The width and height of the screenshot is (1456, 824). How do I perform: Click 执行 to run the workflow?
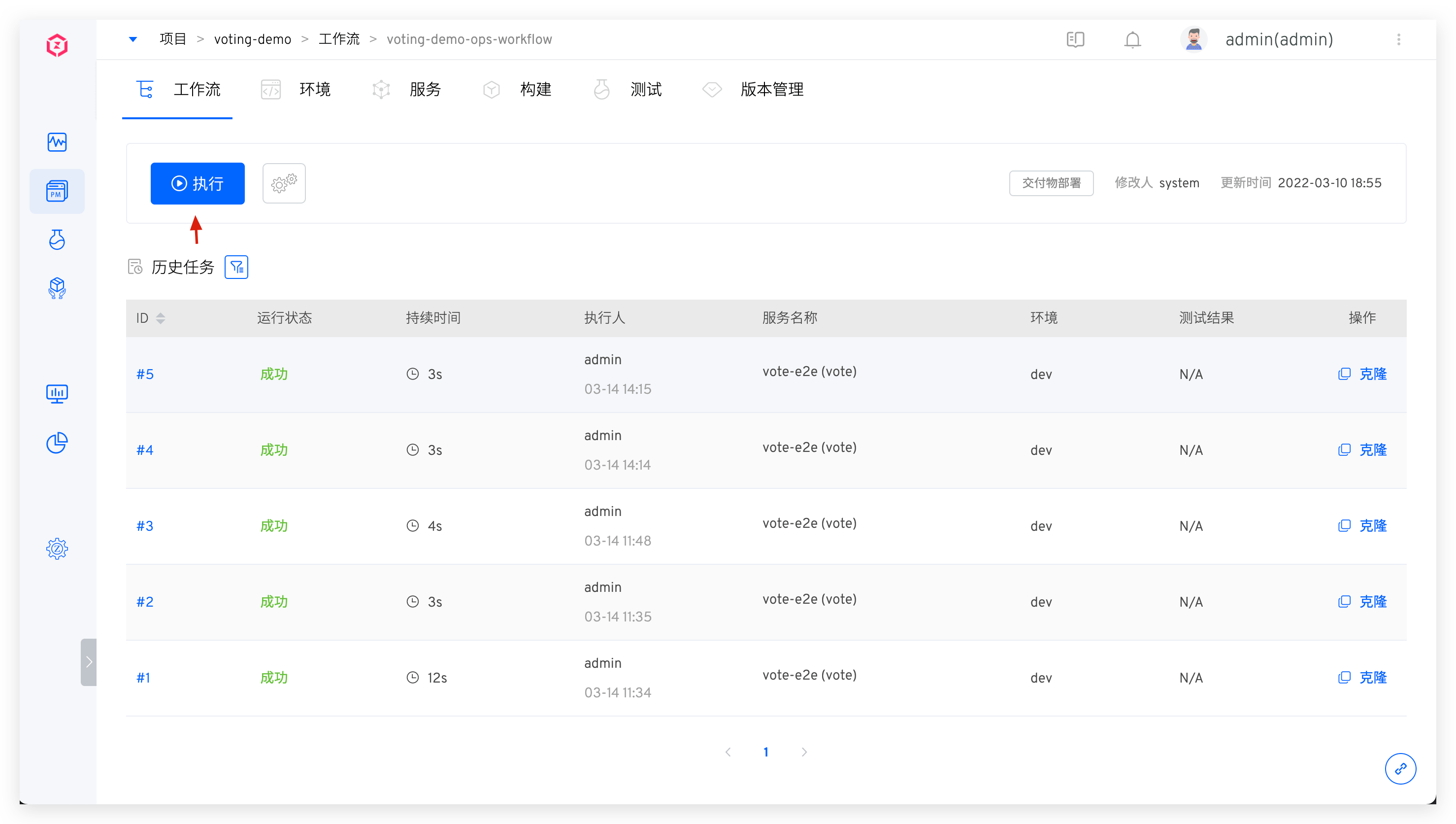pyautogui.click(x=198, y=183)
